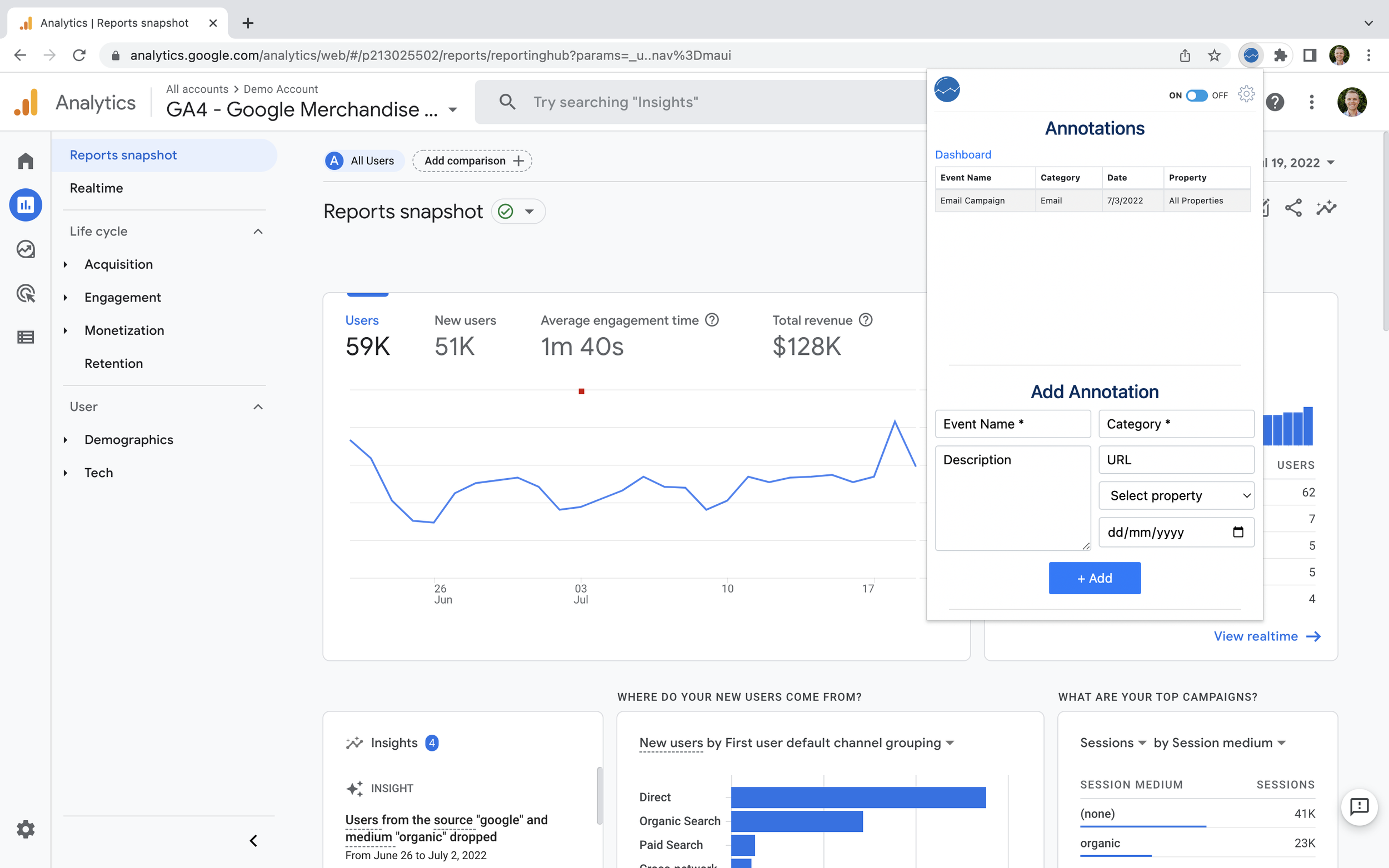The height and width of the screenshot is (868, 1389).
Task: Click the dd/mm/yyyy date input field
Action: [1176, 532]
